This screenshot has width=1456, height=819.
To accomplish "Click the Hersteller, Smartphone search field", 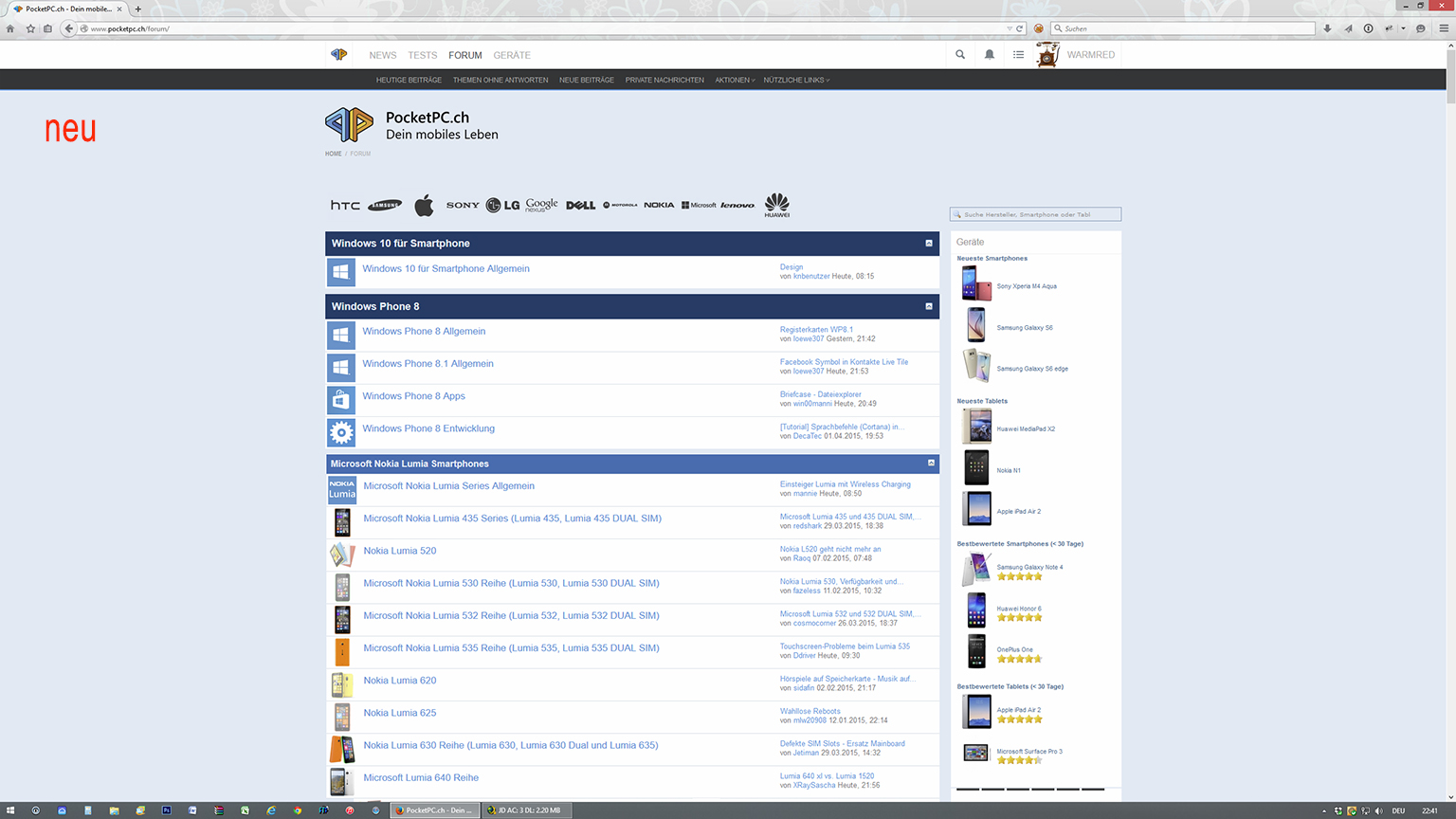I will click(1035, 214).
